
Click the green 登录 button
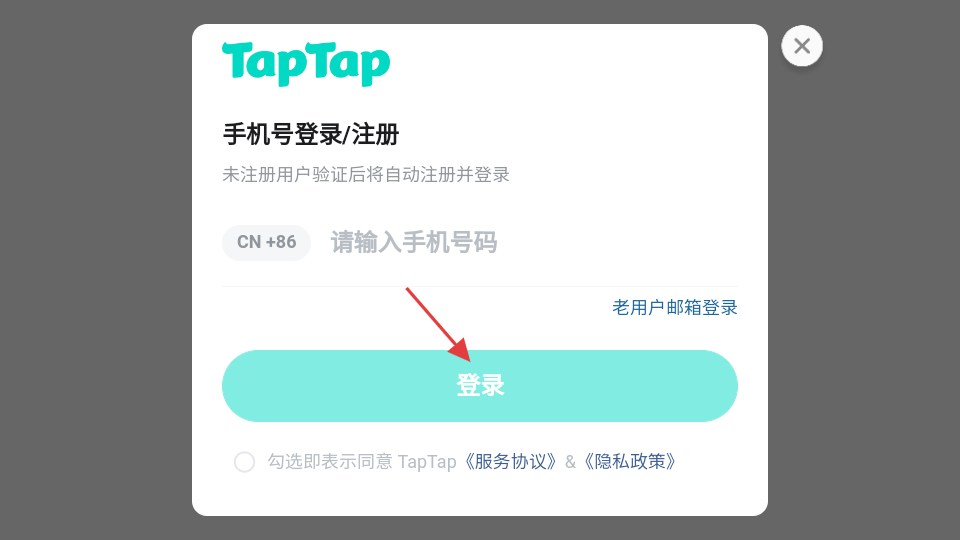(480, 386)
